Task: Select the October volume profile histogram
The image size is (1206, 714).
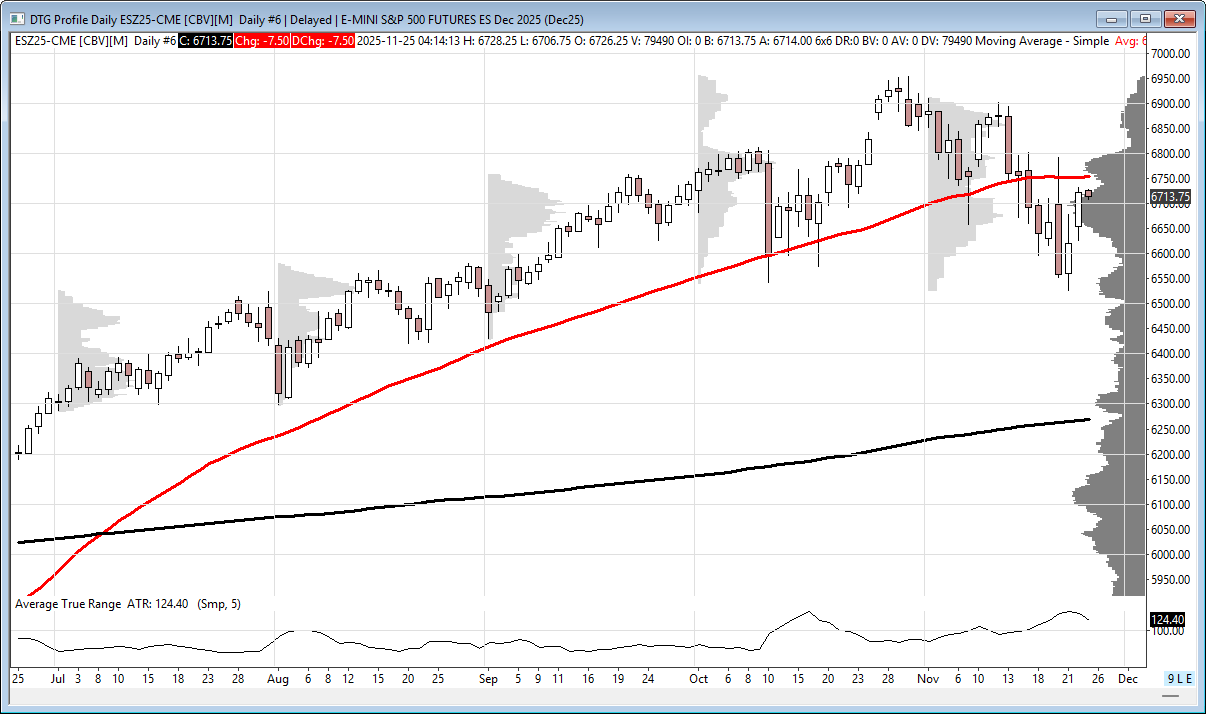Action: [712, 180]
